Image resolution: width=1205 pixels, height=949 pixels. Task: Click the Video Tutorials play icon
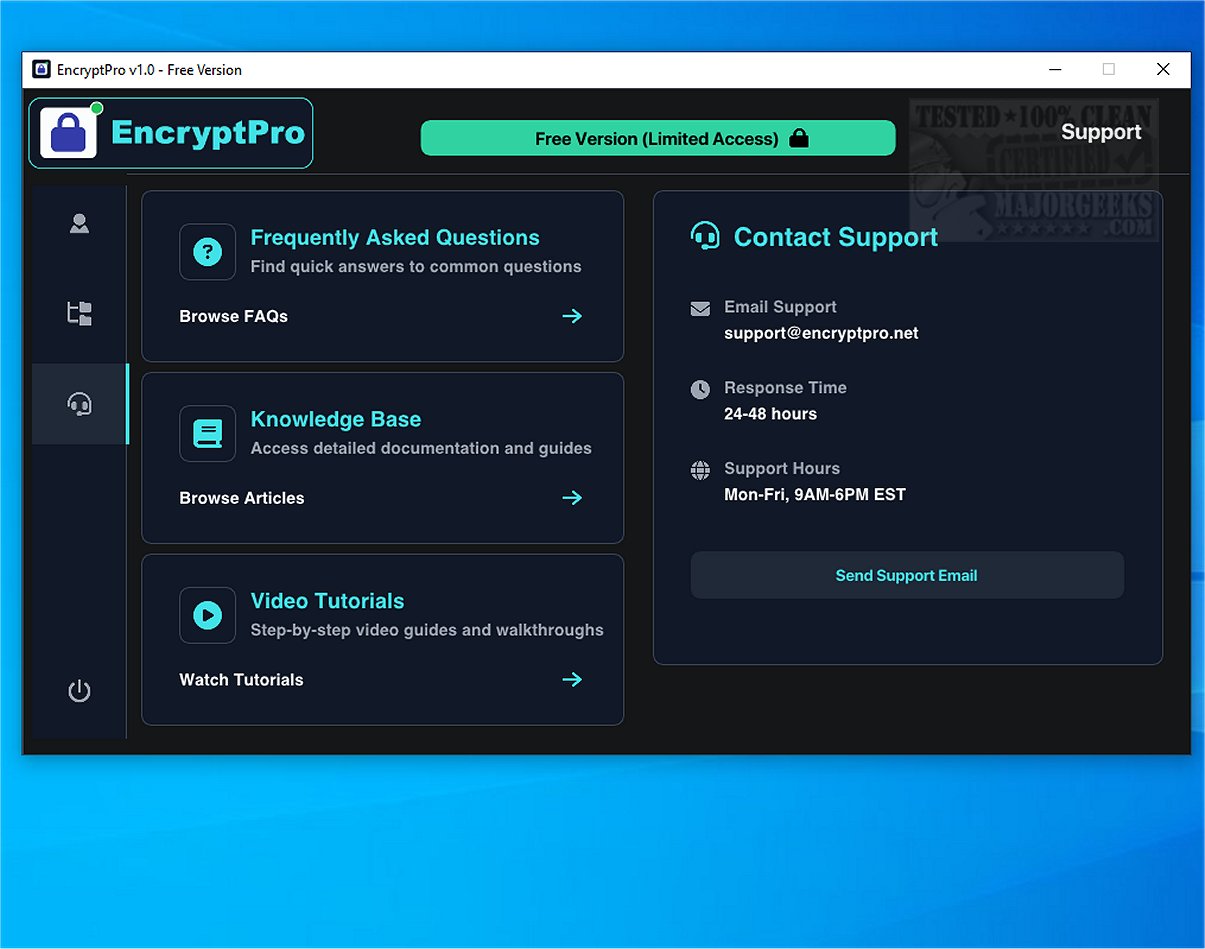tap(207, 615)
